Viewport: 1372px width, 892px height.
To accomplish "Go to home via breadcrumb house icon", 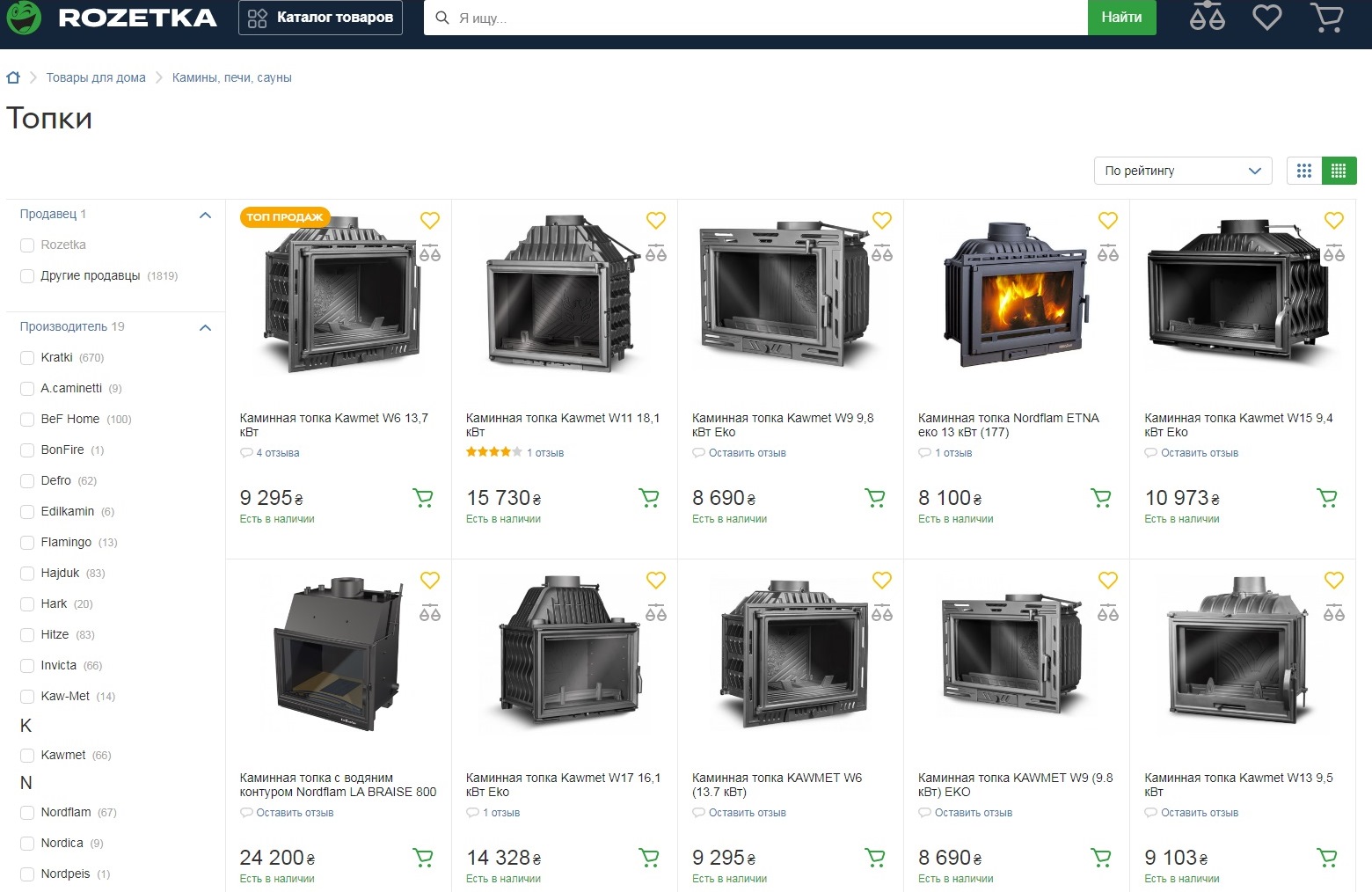I will pos(13,77).
